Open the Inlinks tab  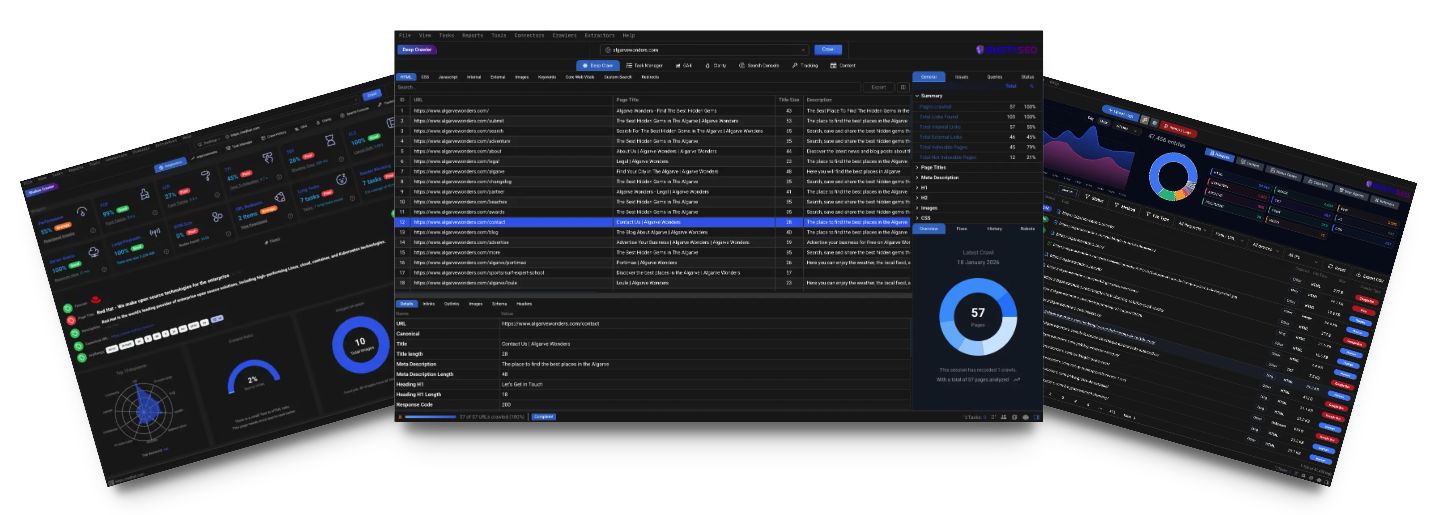pyautogui.click(x=428, y=303)
